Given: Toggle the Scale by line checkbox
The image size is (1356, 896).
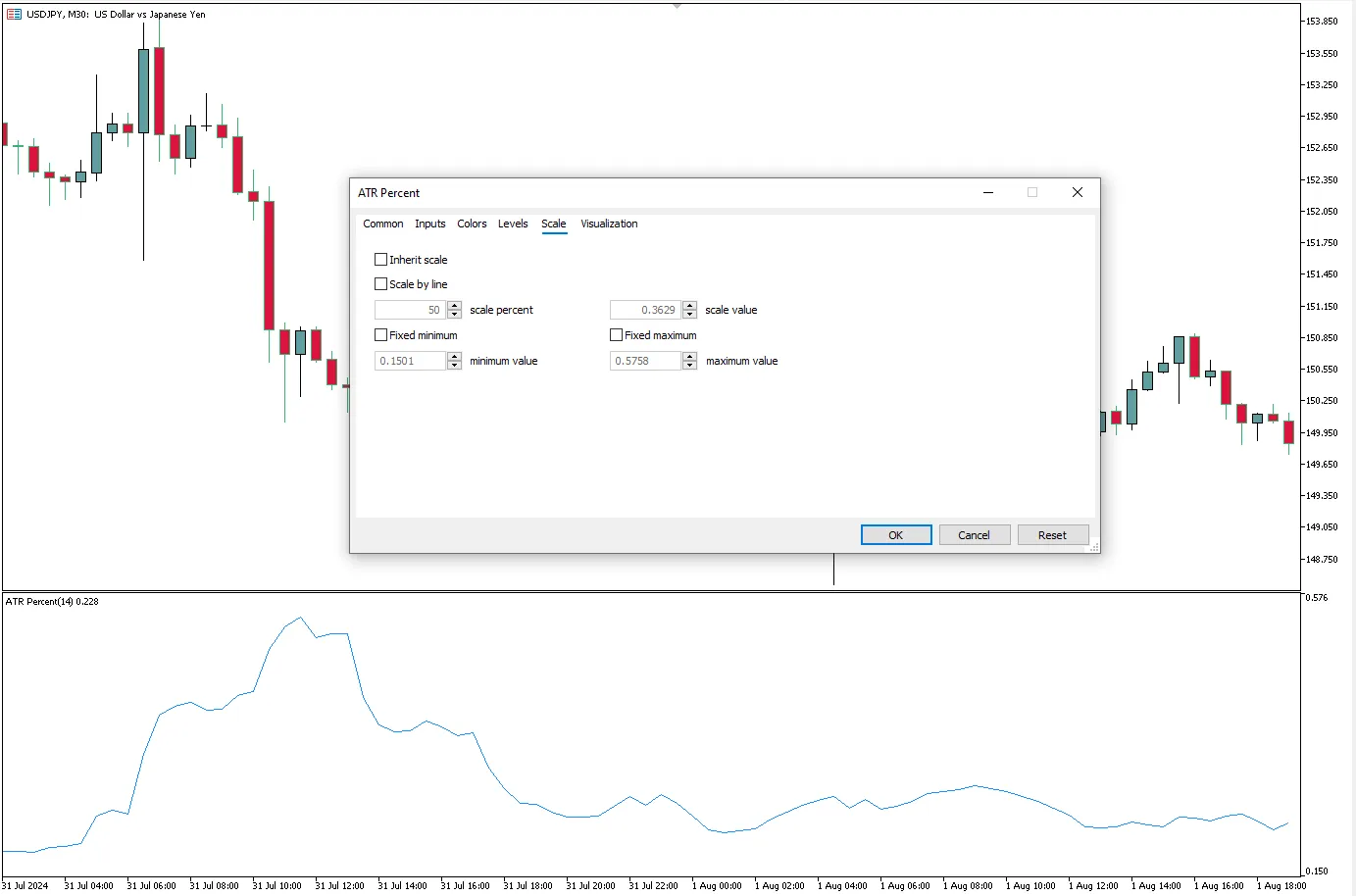Looking at the screenshot, I should (381, 284).
